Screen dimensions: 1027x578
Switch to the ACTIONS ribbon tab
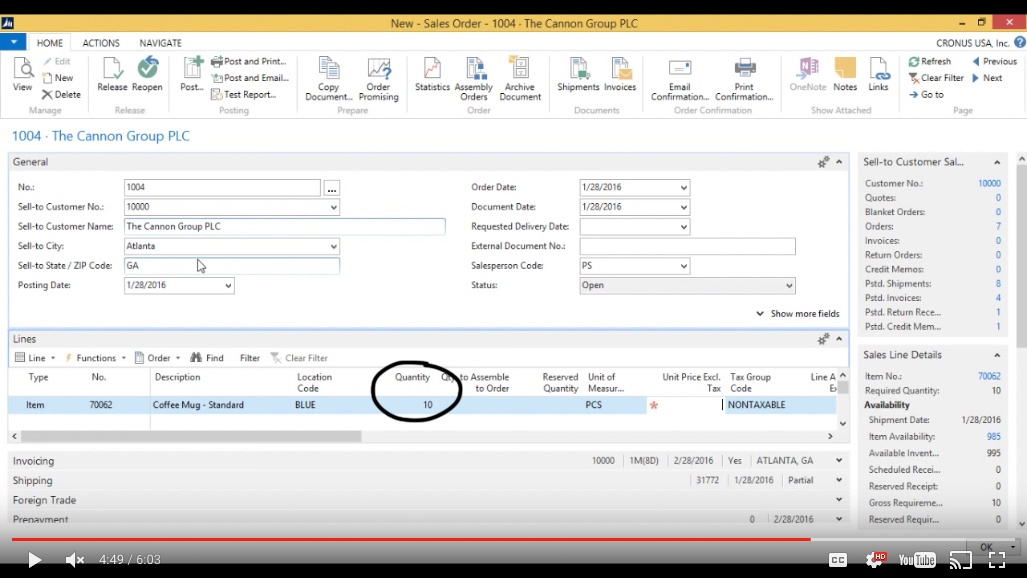pyautogui.click(x=101, y=43)
